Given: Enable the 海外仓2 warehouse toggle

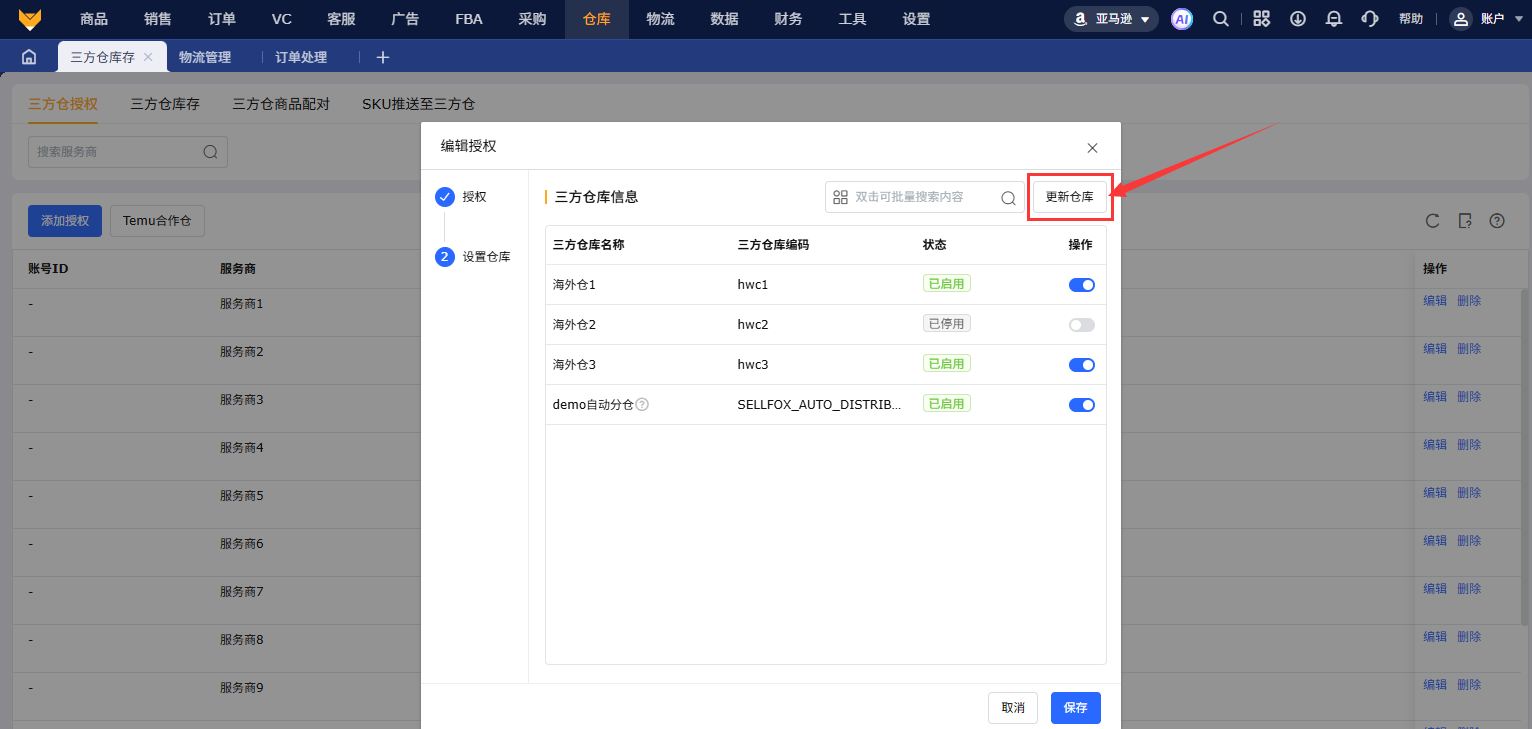Looking at the screenshot, I should (x=1081, y=325).
